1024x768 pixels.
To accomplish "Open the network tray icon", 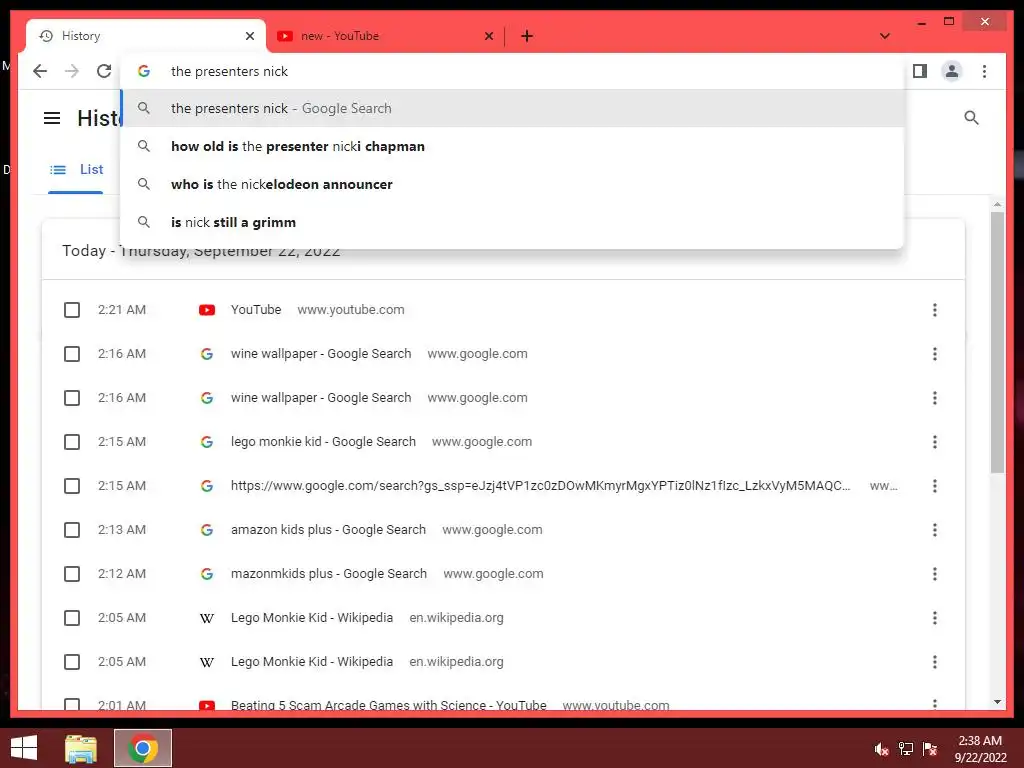I will (906, 749).
